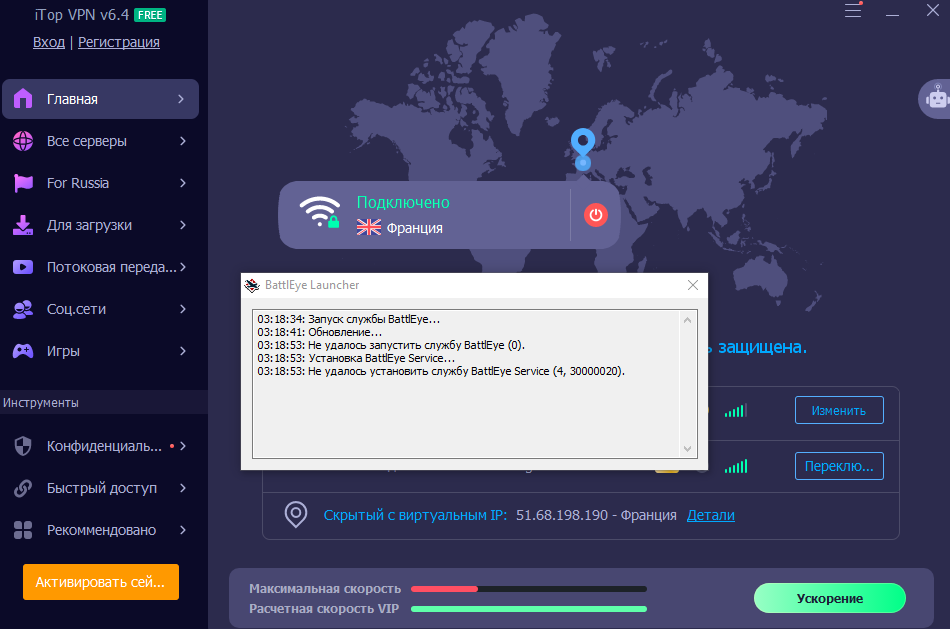Viewport: 950px width, 629px height.
Task: Click the Детали link next to IP
Action: point(710,515)
